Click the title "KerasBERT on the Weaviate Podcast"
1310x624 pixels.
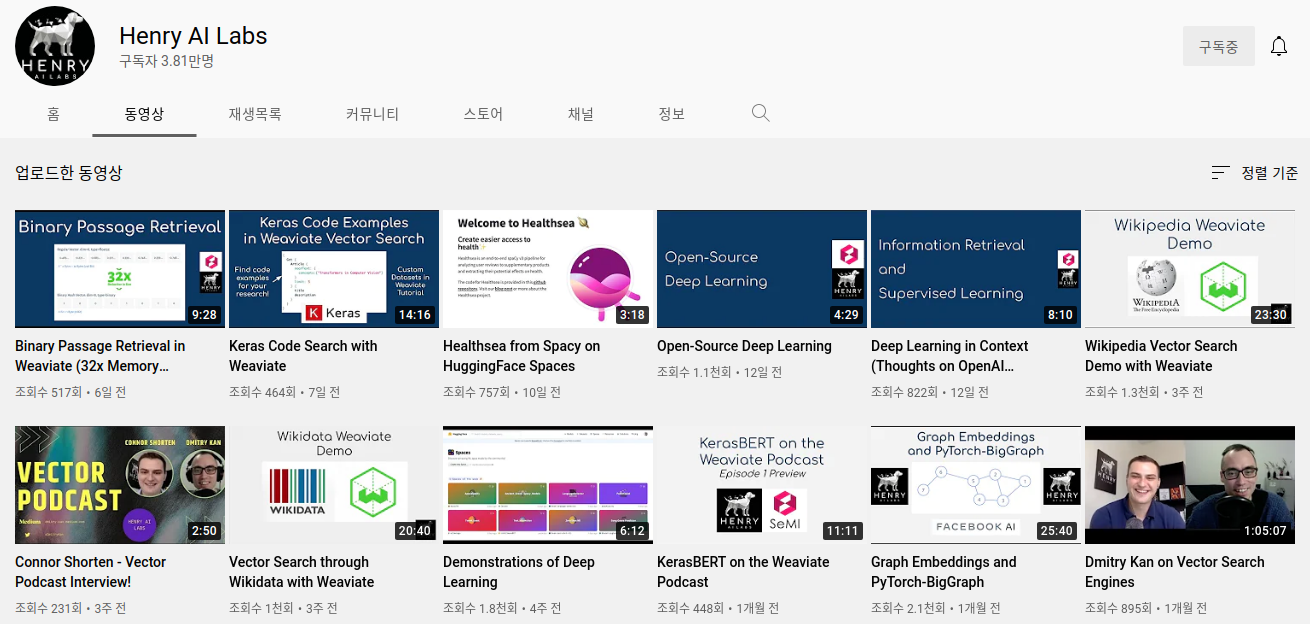coord(743,572)
